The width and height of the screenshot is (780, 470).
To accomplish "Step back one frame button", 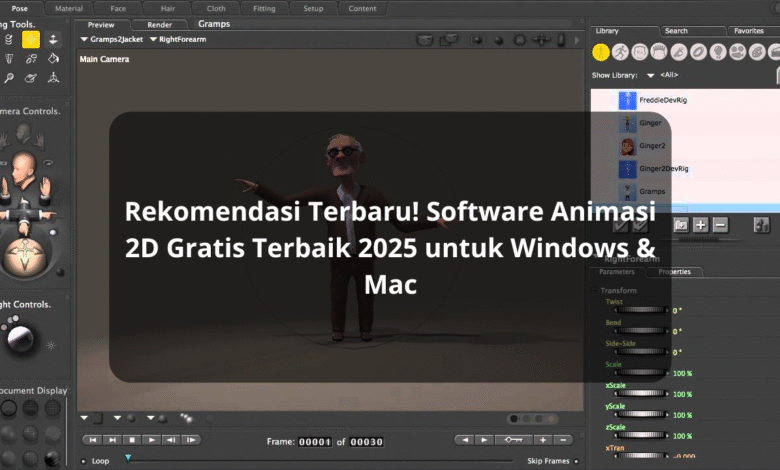I will coord(171,440).
